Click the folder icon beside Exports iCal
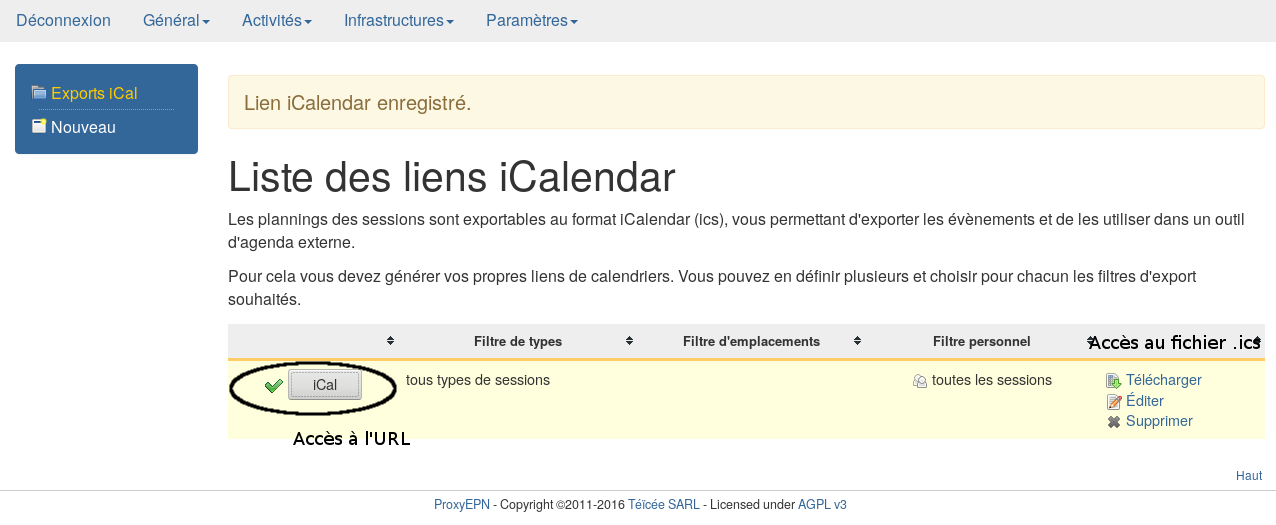 (x=39, y=93)
